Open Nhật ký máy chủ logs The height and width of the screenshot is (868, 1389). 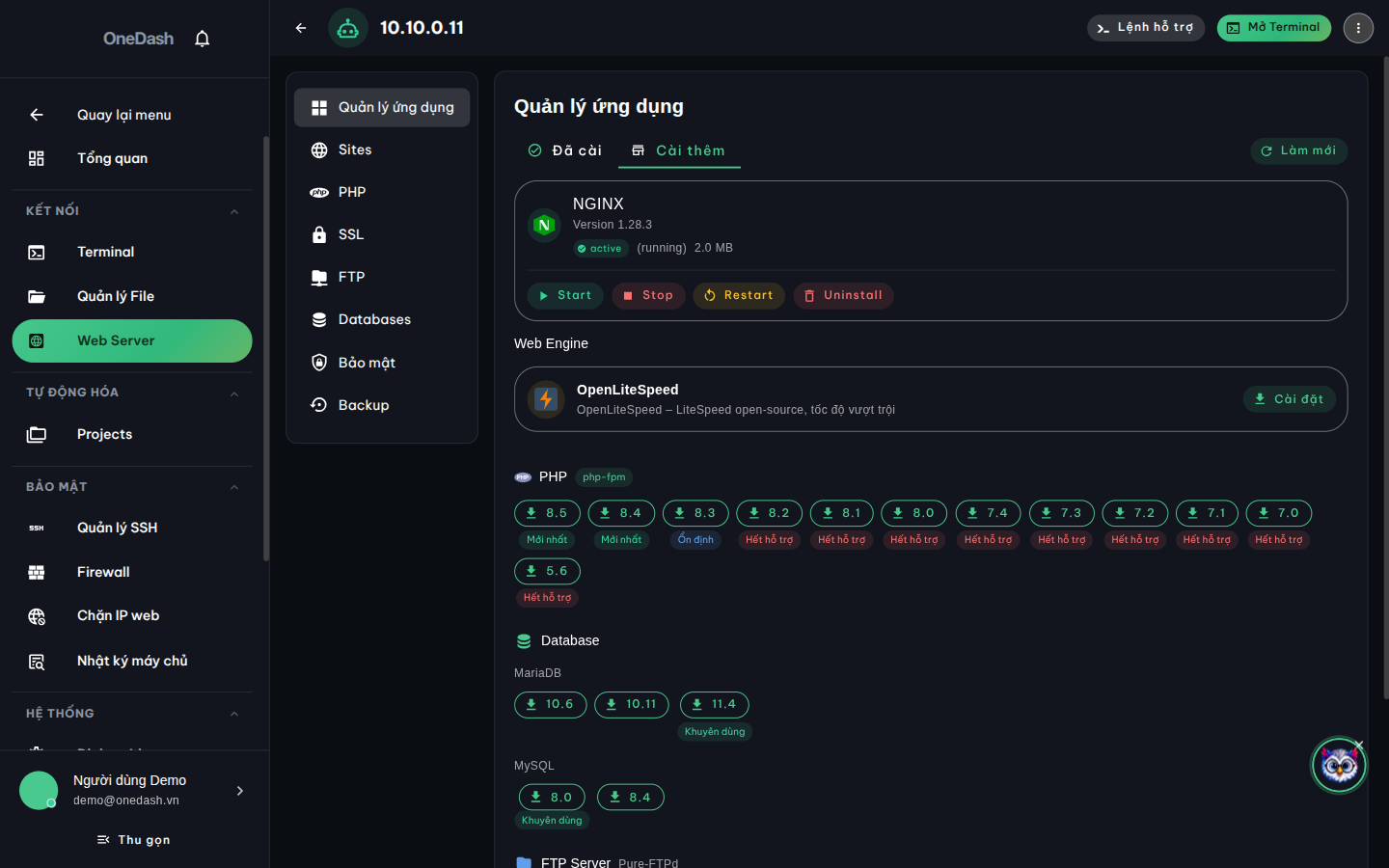pos(132,661)
